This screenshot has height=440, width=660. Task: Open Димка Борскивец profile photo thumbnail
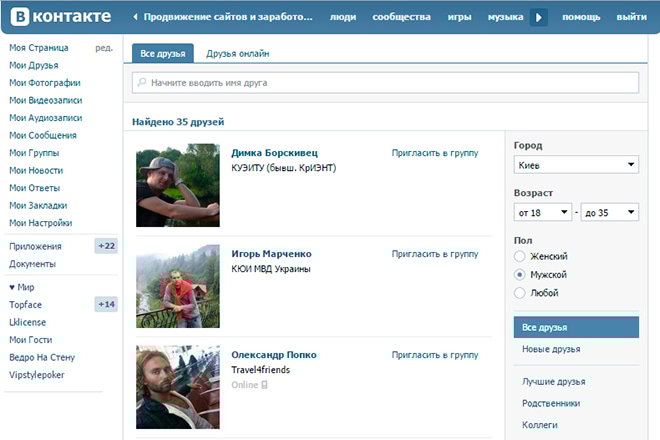(177, 185)
